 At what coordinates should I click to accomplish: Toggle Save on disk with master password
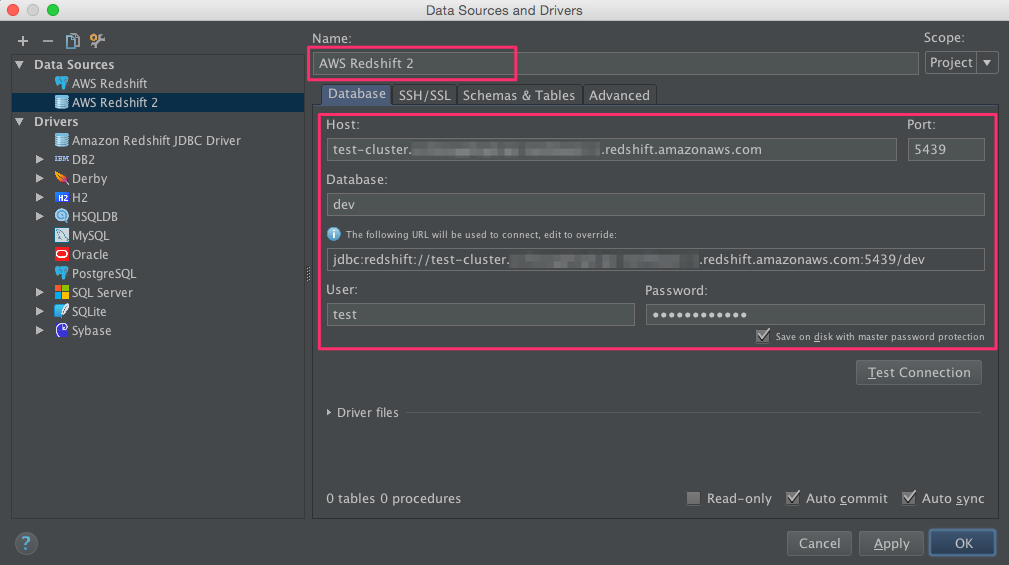tap(763, 337)
